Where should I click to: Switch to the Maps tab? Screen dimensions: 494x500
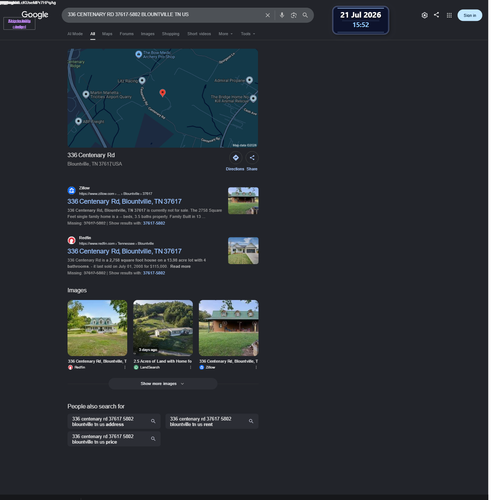[x=108, y=34]
